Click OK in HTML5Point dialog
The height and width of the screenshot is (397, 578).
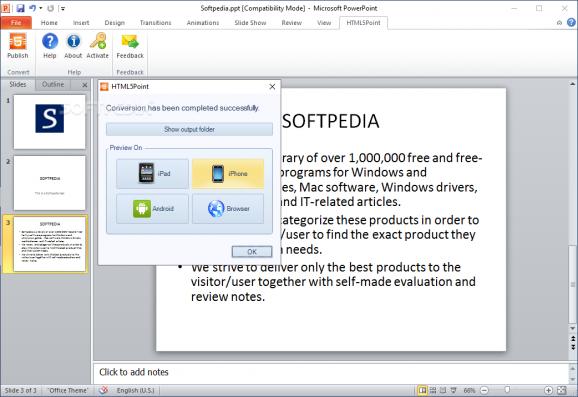pos(252,252)
